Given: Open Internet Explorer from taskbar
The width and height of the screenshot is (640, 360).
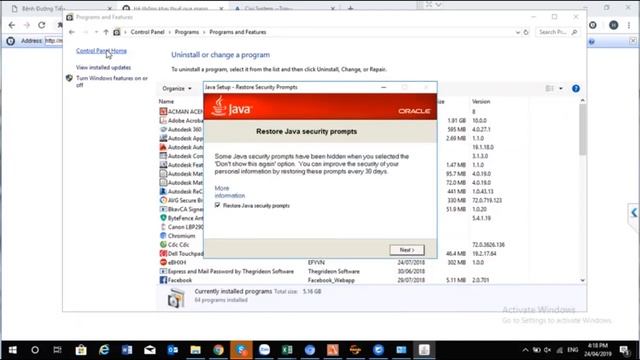Looking at the screenshot, I should coord(104,350).
